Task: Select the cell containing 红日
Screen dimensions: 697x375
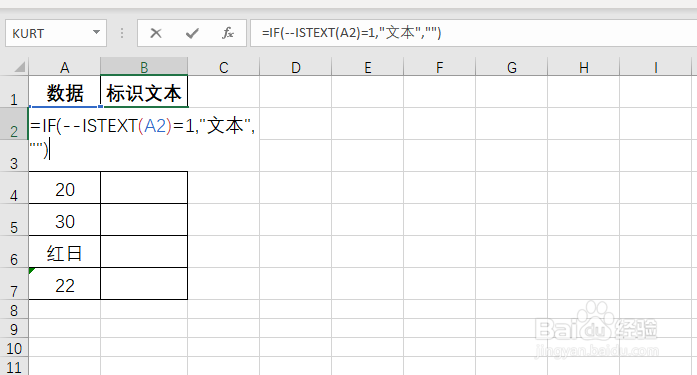Action: pos(65,251)
